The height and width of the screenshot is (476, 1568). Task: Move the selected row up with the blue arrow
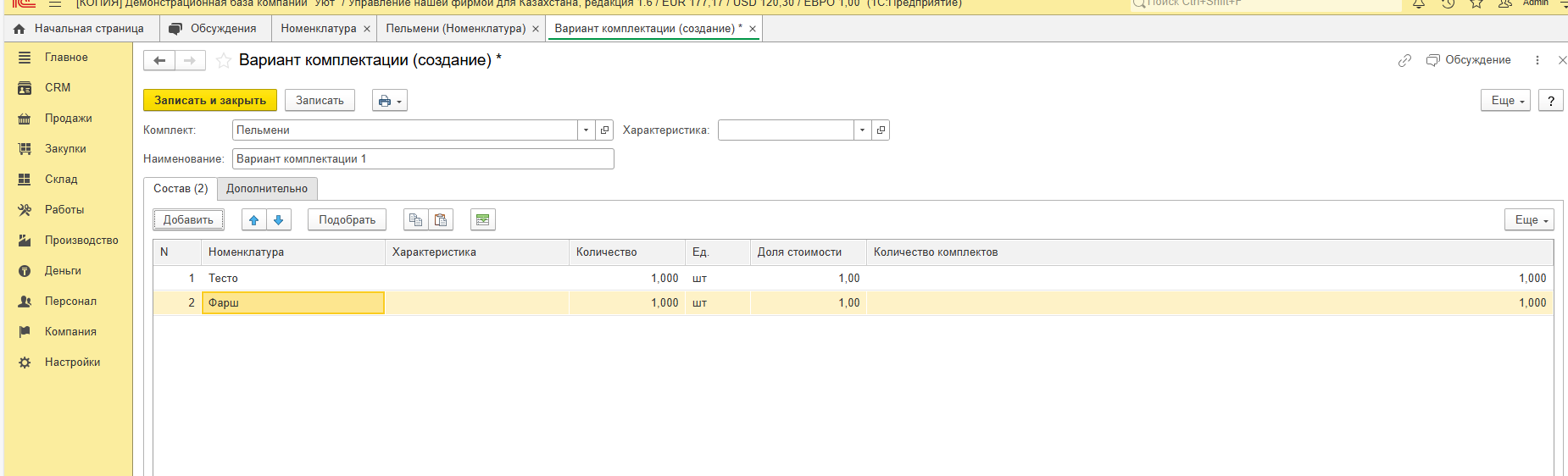tap(253, 220)
